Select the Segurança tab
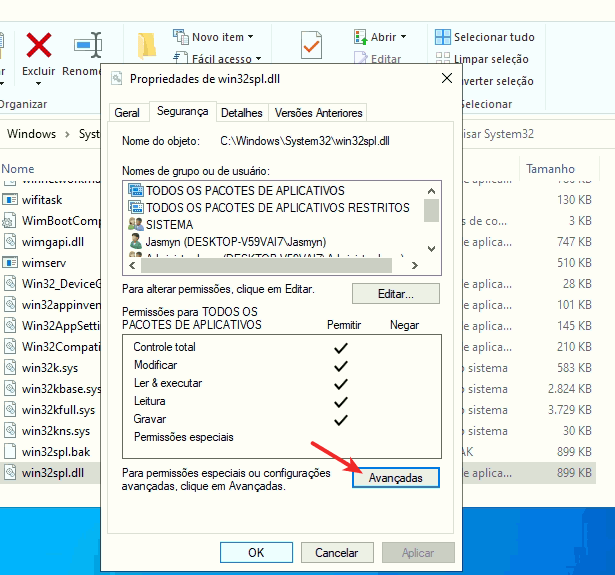 pos(182,111)
